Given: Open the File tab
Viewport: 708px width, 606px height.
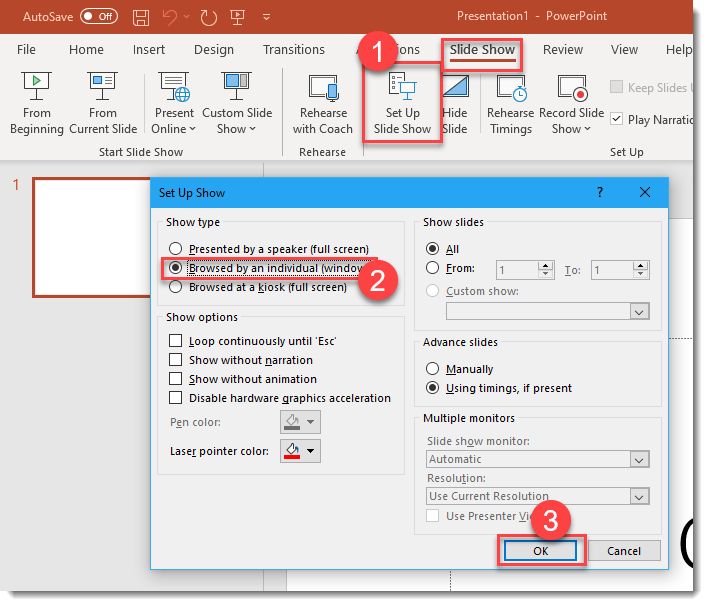Looking at the screenshot, I should [26, 49].
